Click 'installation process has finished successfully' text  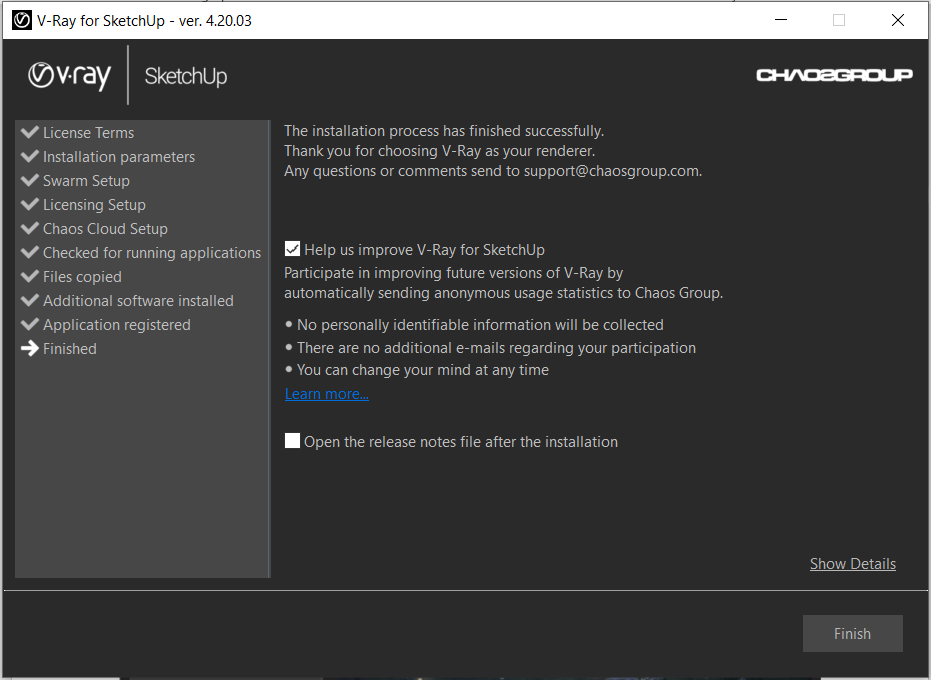point(444,131)
